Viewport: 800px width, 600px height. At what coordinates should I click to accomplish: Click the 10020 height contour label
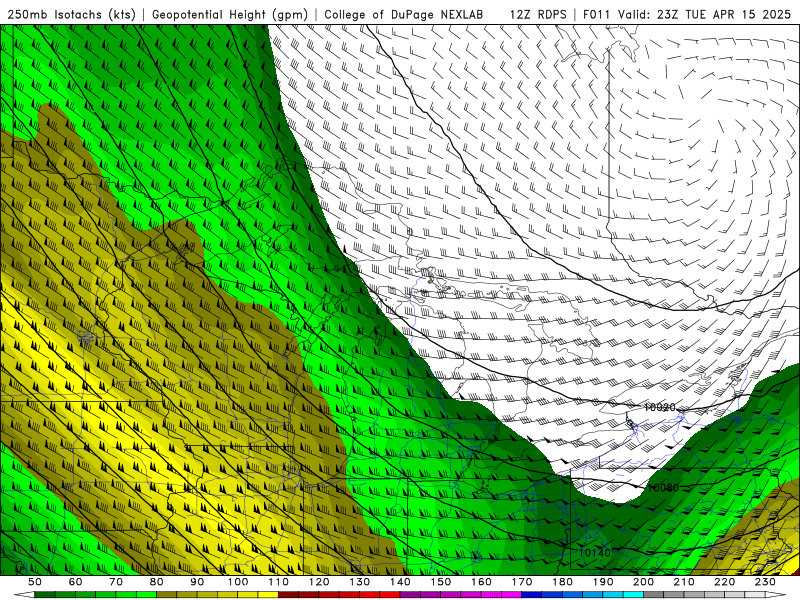[660, 408]
